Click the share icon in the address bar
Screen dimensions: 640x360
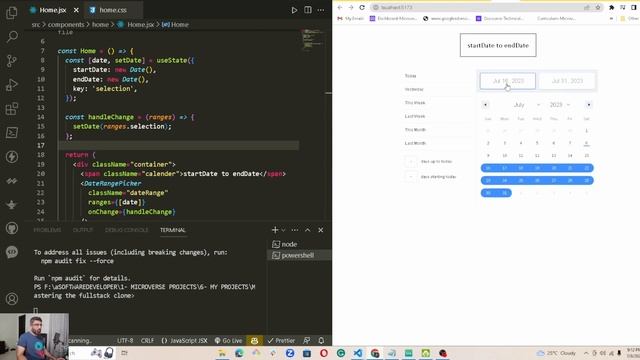pos(587,7)
